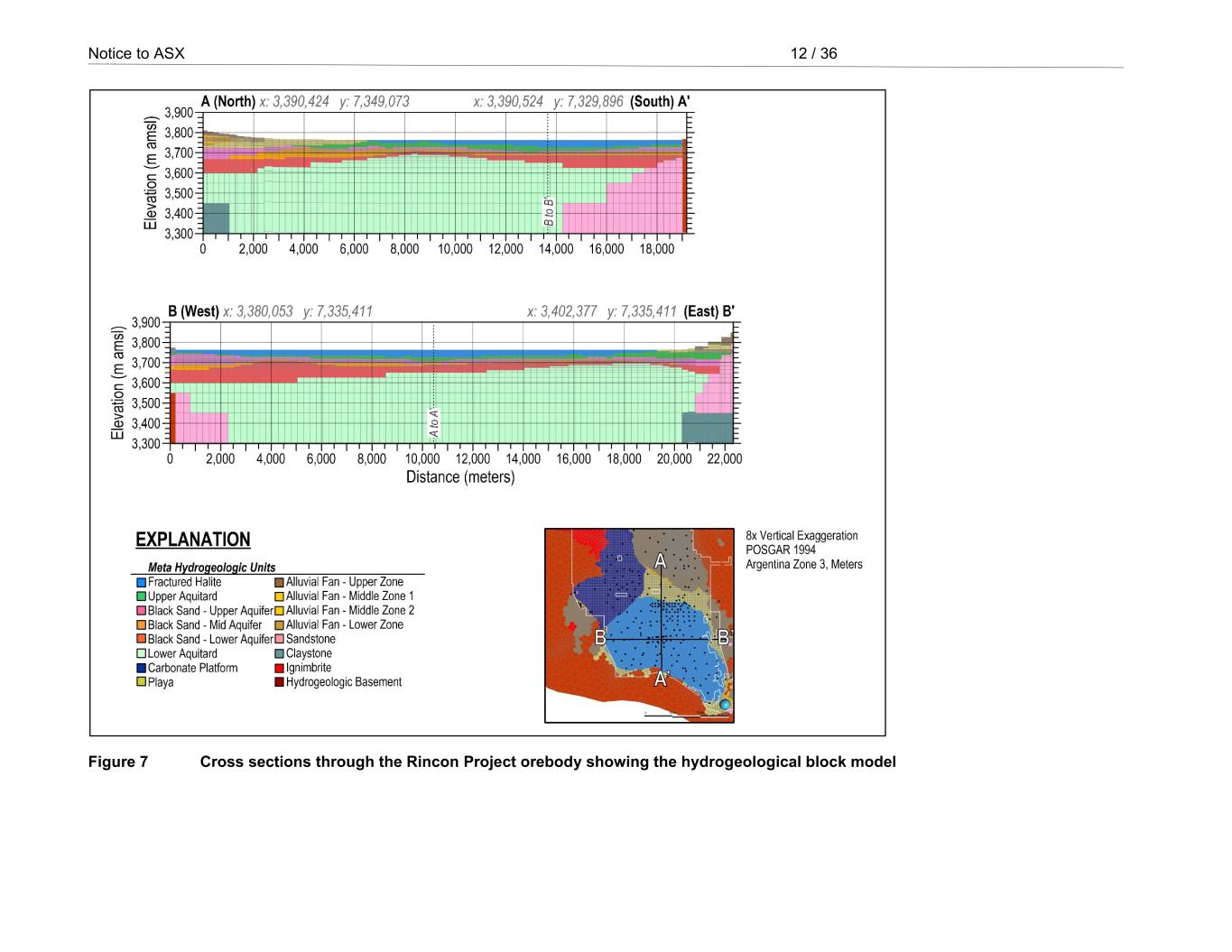Select the Claystone legend swatch
Screen dimensions: 1232x952
[x=280, y=654]
